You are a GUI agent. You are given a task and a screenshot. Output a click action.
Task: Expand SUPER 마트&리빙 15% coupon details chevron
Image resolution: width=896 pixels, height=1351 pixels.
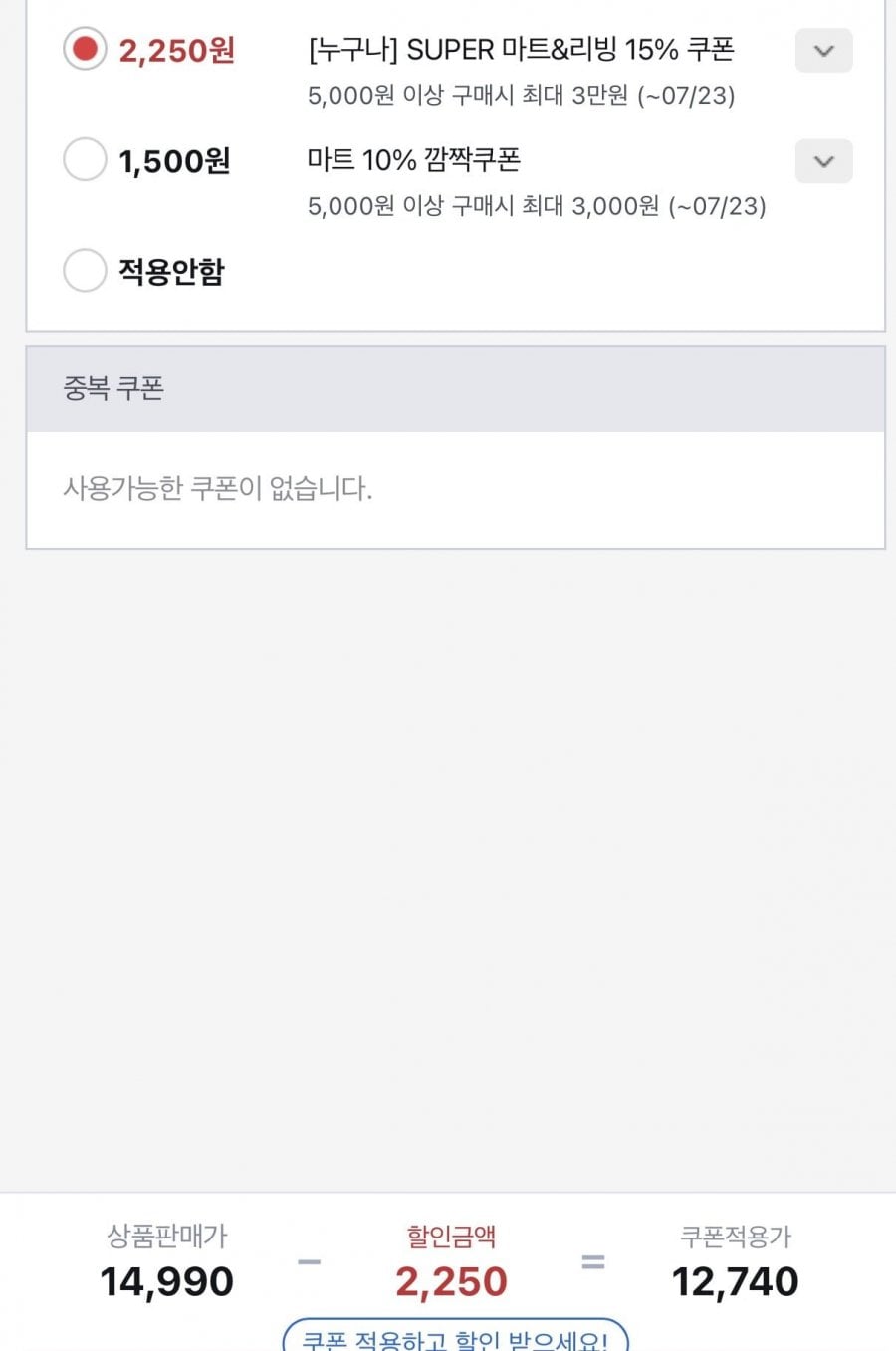(x=823, y=51)
